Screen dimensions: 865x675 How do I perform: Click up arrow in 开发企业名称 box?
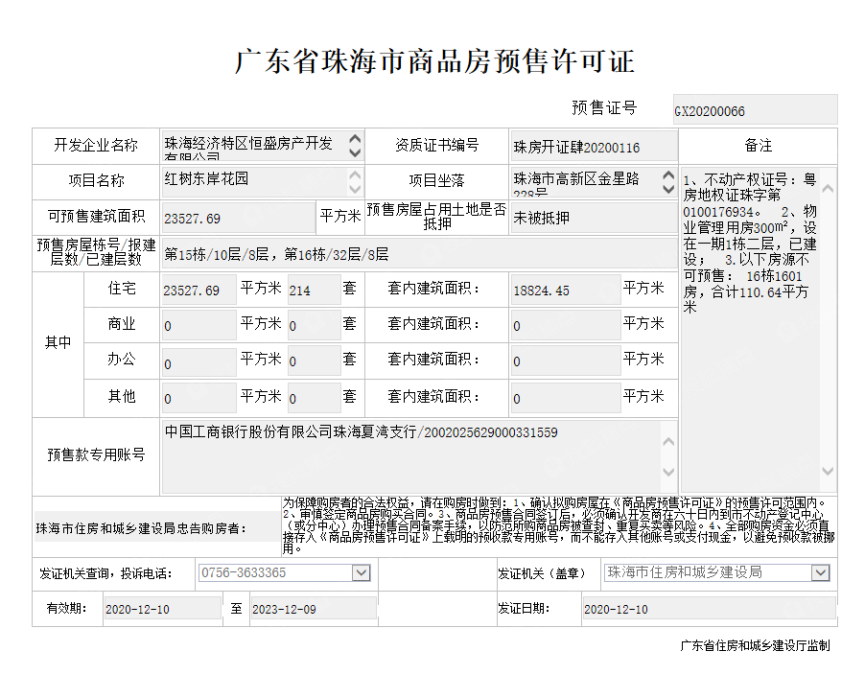click(x=355, y=138)
